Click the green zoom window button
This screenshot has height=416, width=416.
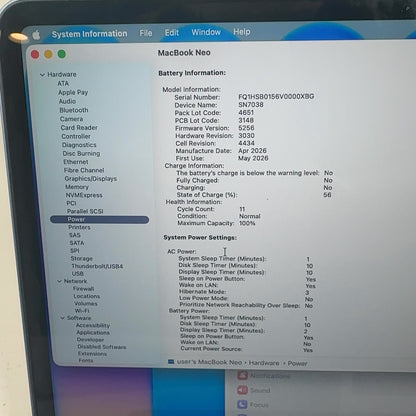click(62, 54)
